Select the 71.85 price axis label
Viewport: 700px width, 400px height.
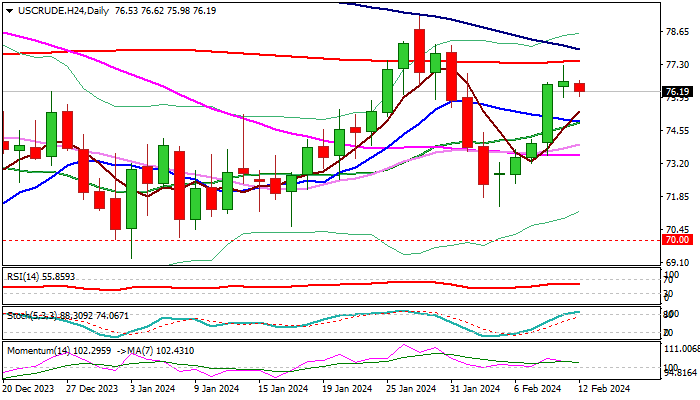pyautogui.click(x=678, y=196)
